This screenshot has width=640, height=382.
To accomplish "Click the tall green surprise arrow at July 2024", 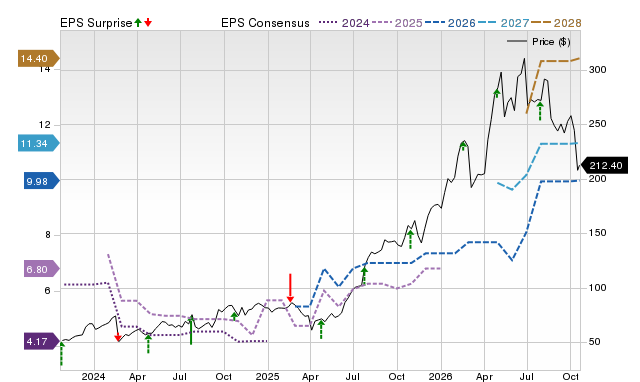I will (191, 330).
